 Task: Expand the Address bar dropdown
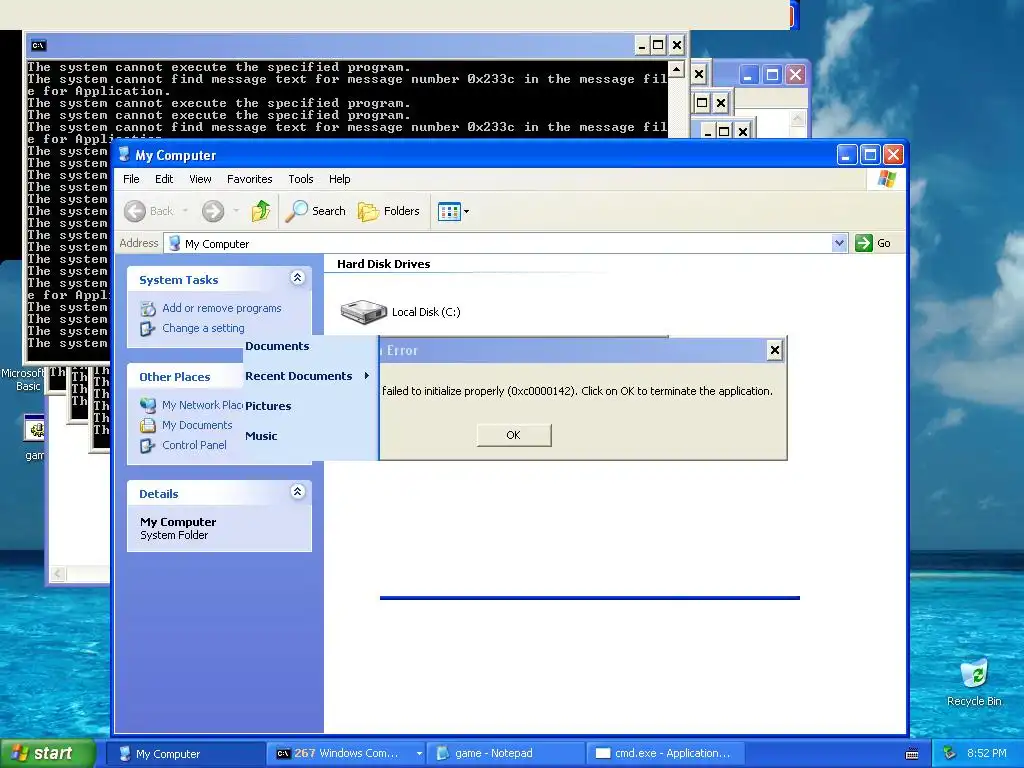click(x=839, y=244)
